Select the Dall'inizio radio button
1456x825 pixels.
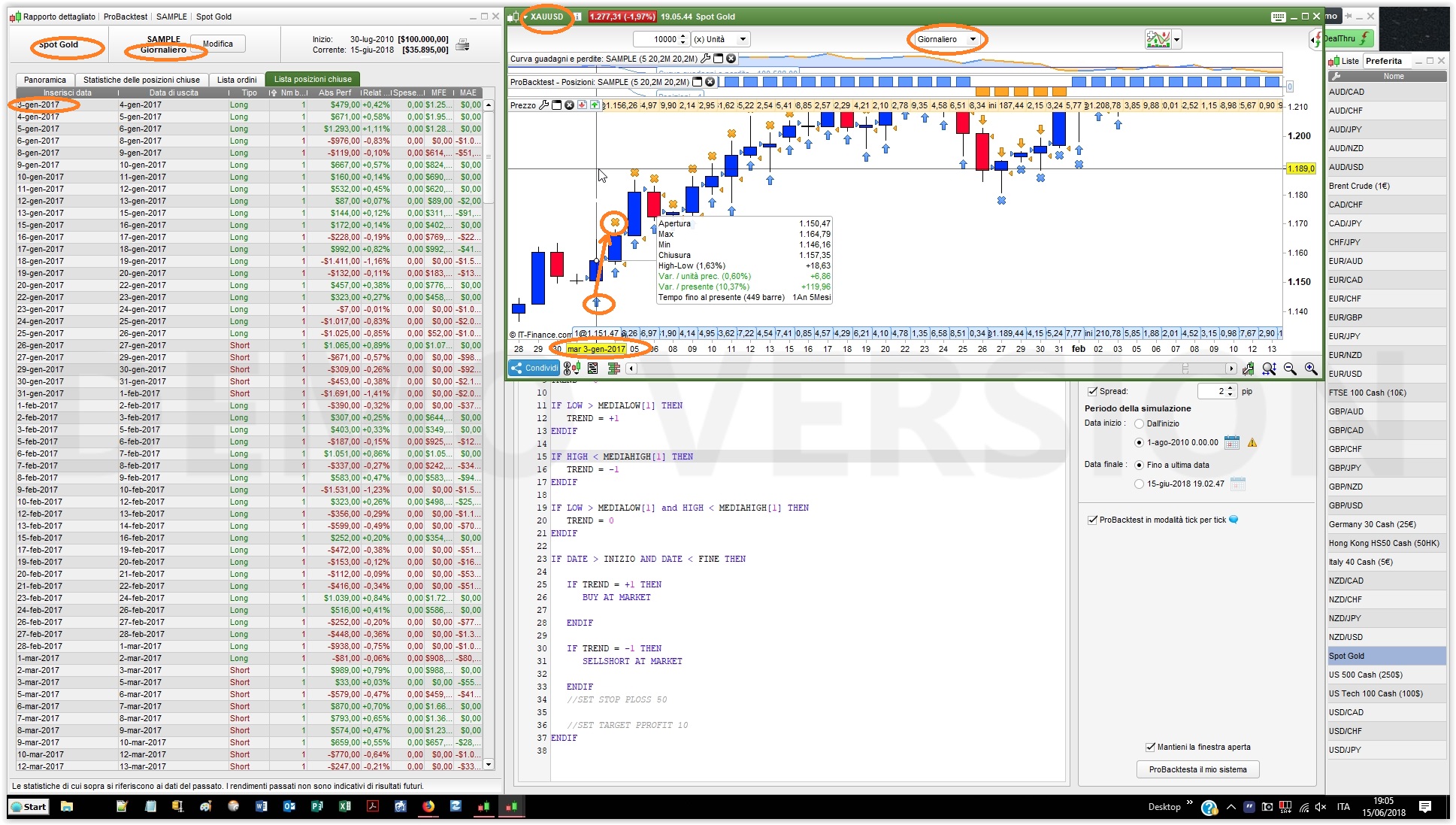click(x=1139, y=423)
